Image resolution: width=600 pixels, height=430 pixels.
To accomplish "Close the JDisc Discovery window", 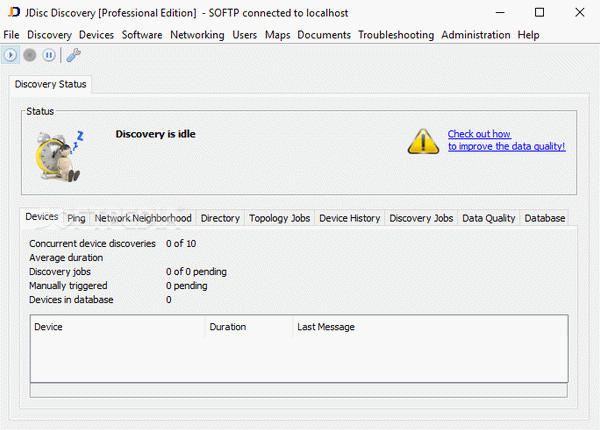I will (580, 13).
